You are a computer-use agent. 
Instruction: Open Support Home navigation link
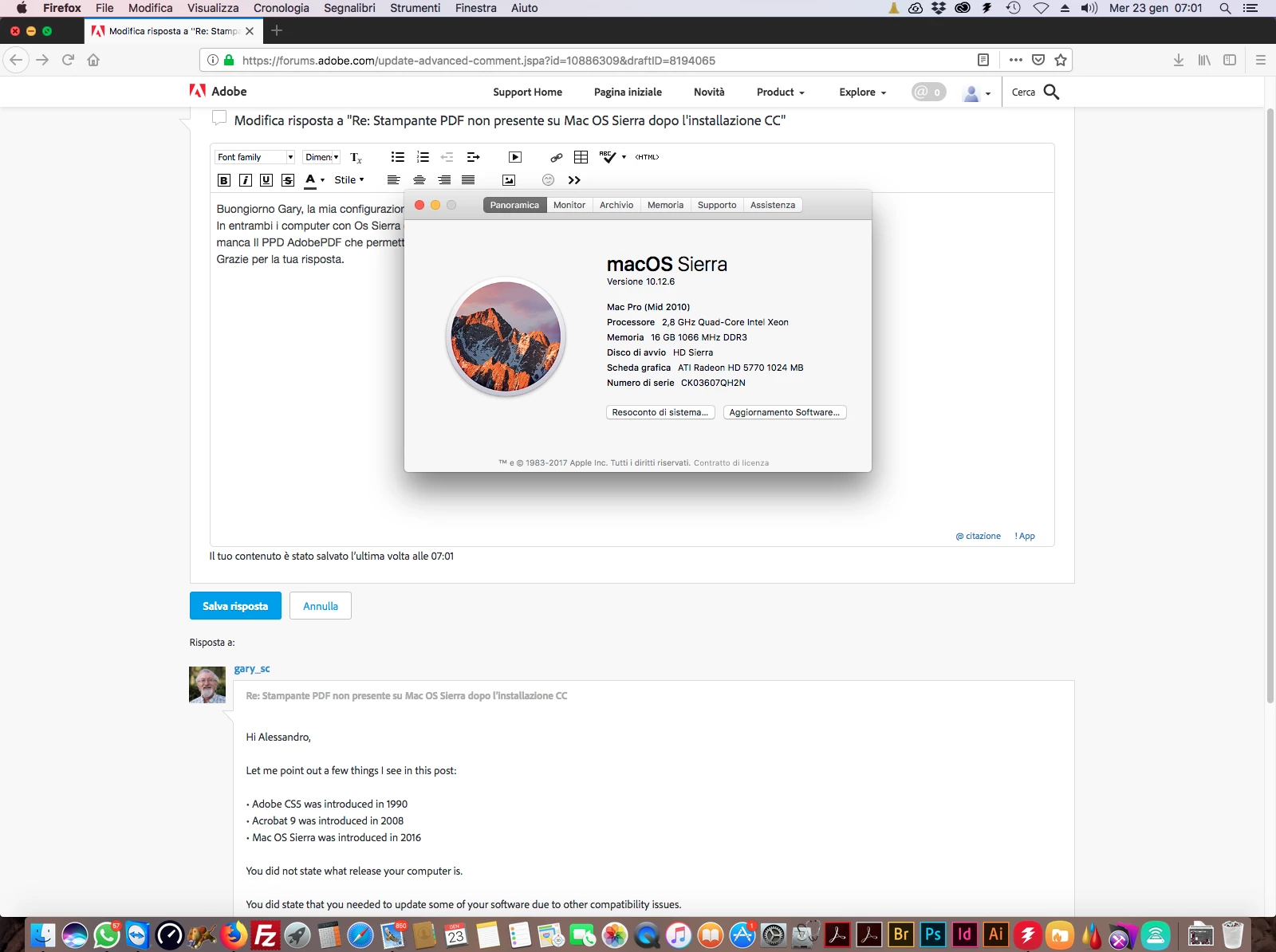pos(527,92)
